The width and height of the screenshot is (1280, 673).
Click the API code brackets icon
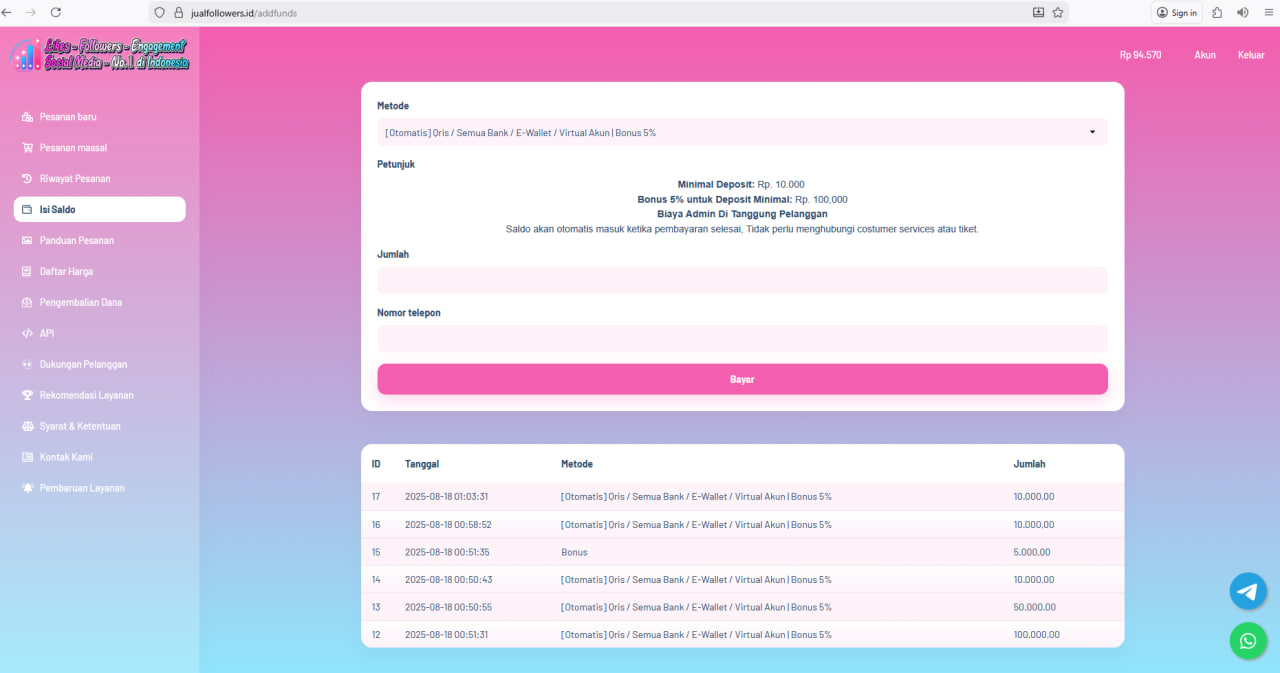click(x=28, y=333)
